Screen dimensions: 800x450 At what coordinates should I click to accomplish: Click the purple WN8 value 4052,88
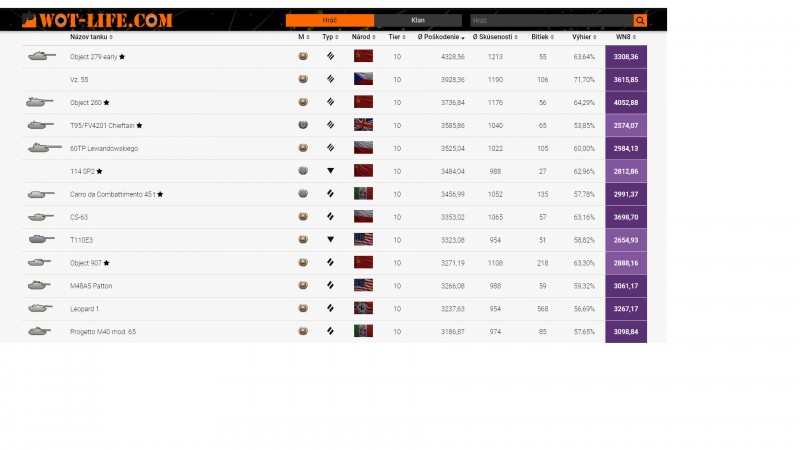coord(626,102)
